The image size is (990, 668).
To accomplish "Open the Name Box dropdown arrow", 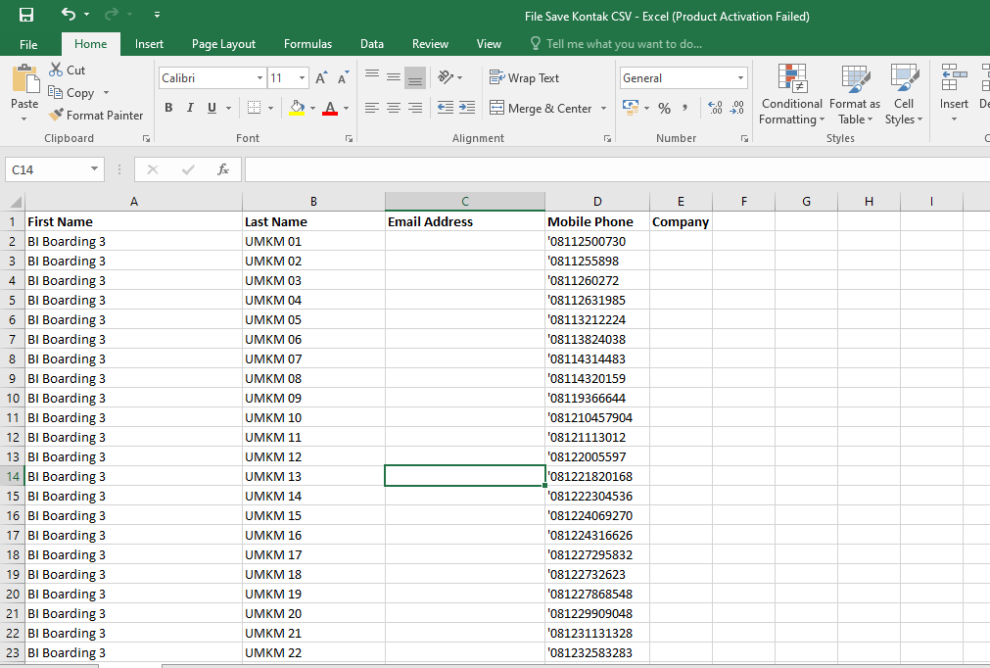I will tap(95, 170).
